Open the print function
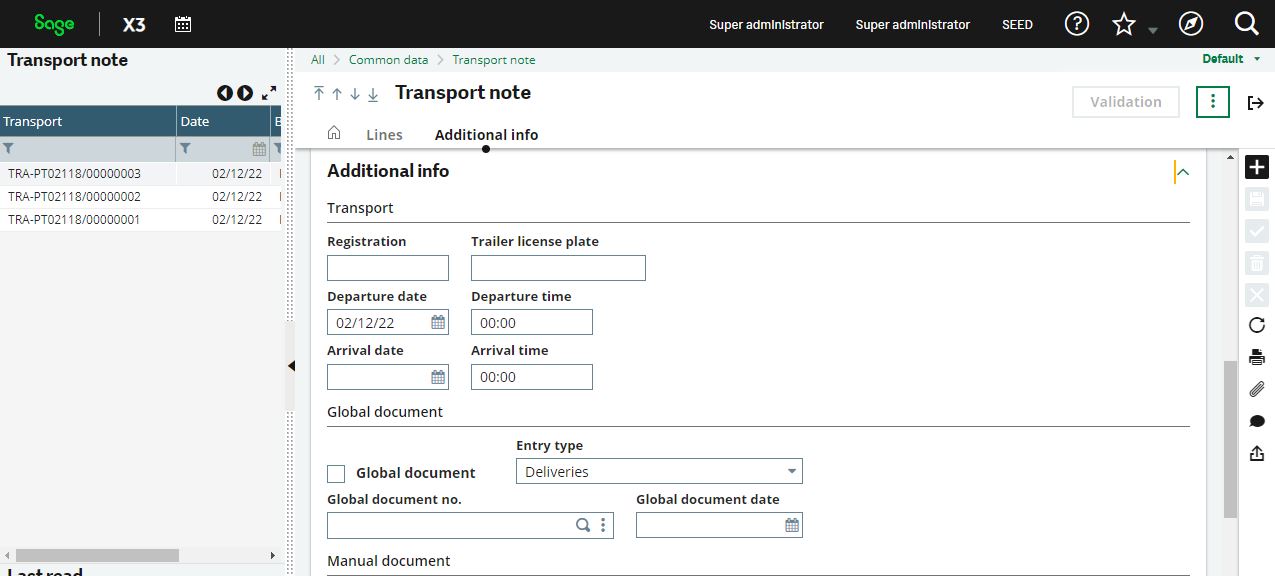Viewport: 1275px width, 576px height. click(x=1256, y=356)
